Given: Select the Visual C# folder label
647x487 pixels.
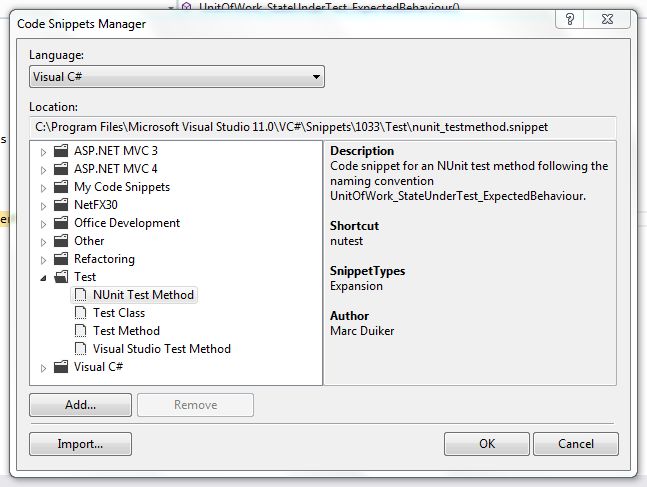Looking at the screenshot, I should (98, 366).
